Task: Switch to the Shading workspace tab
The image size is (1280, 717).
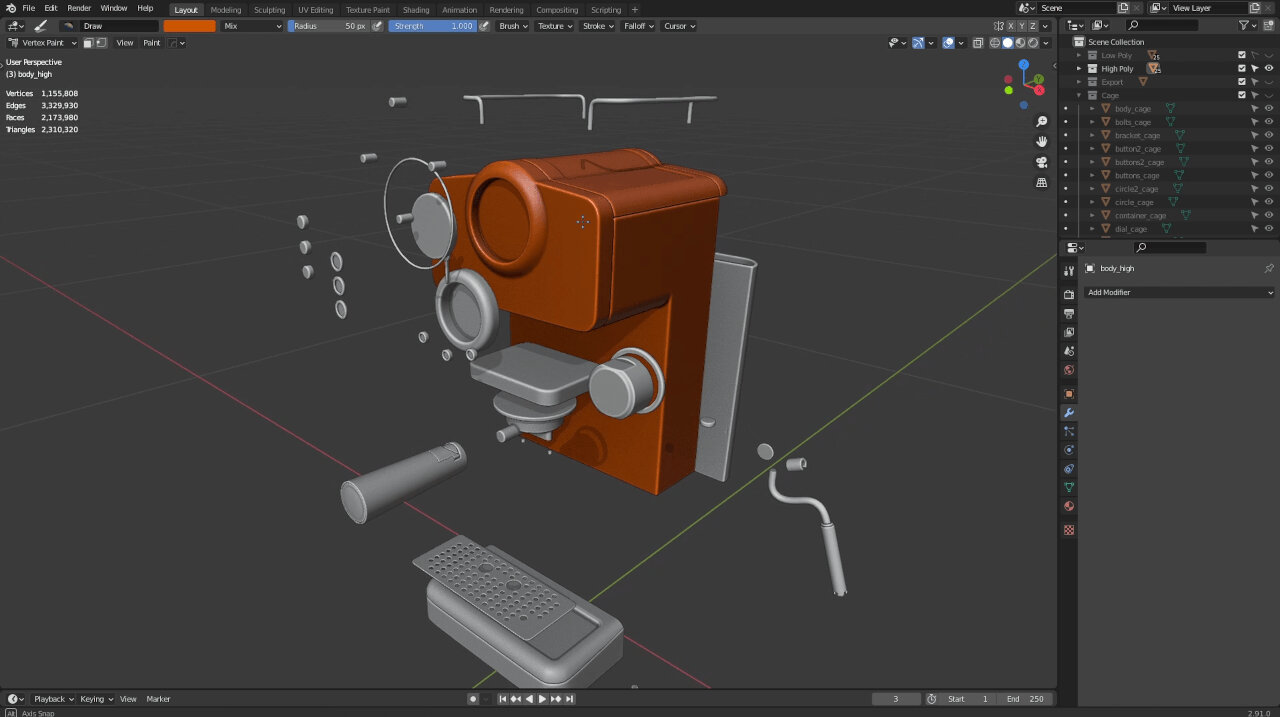Action: 416,9
